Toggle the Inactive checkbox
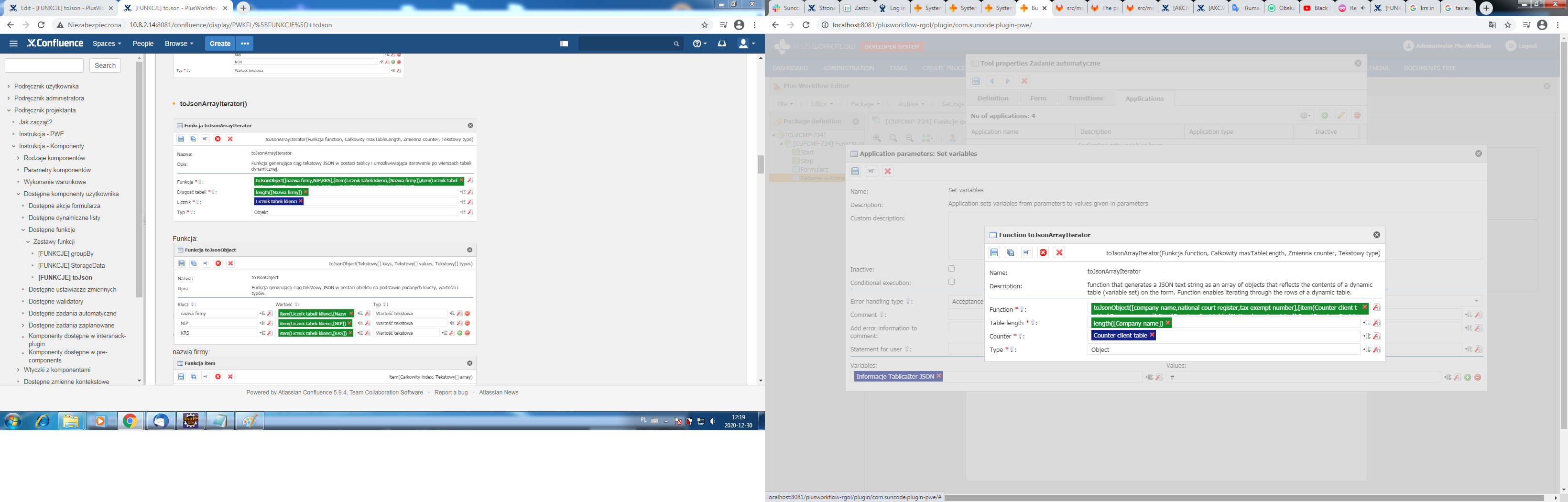This screenshot has height=502, width=1568. click(951, 268)
